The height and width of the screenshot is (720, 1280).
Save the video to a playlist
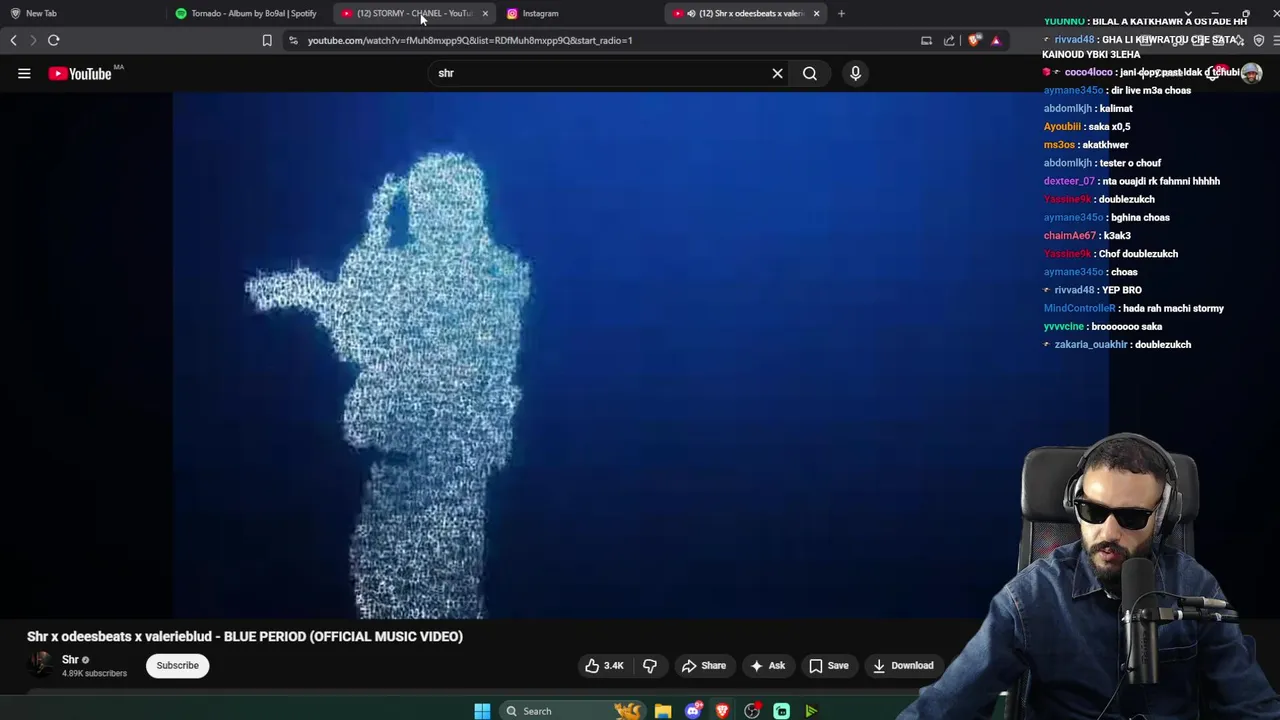point(829,665)
